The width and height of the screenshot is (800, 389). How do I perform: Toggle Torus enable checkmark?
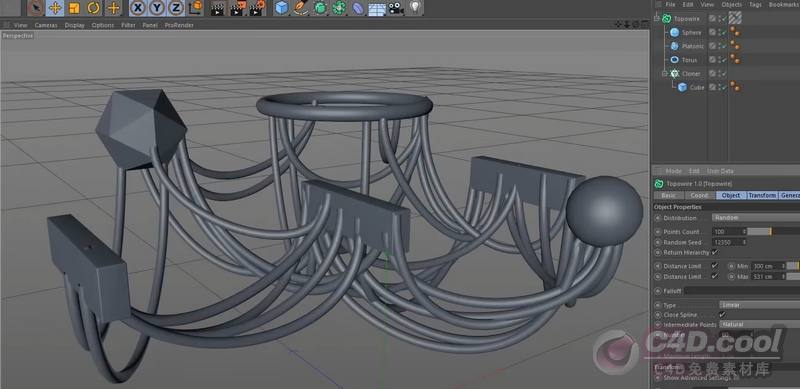pos(723,60)
